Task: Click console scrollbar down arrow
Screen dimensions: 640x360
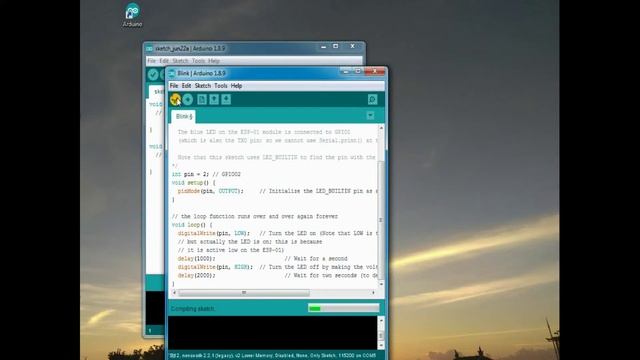Action: coord(381,346)
